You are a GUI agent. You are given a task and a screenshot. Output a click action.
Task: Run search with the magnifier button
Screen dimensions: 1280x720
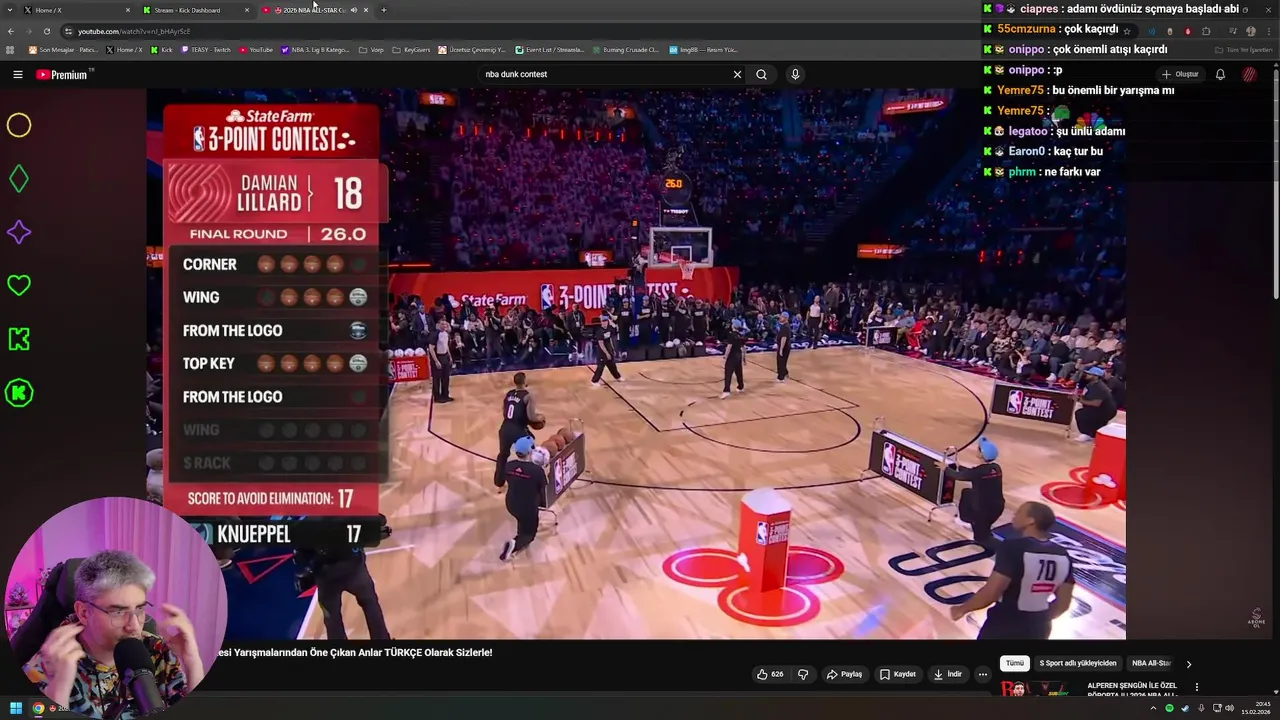(x=761, y=74)
